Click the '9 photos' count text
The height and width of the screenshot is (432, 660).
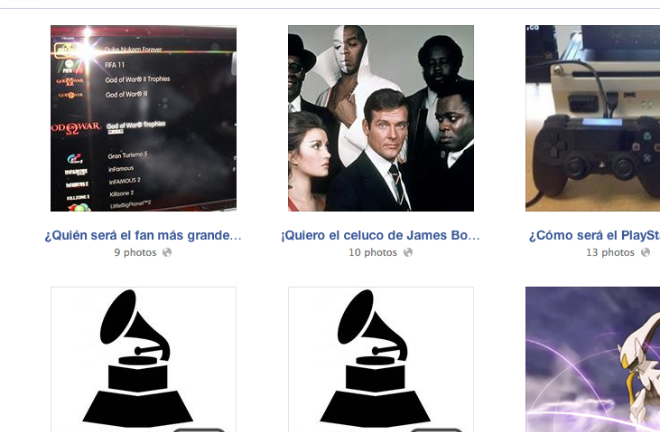click(135, 253)
